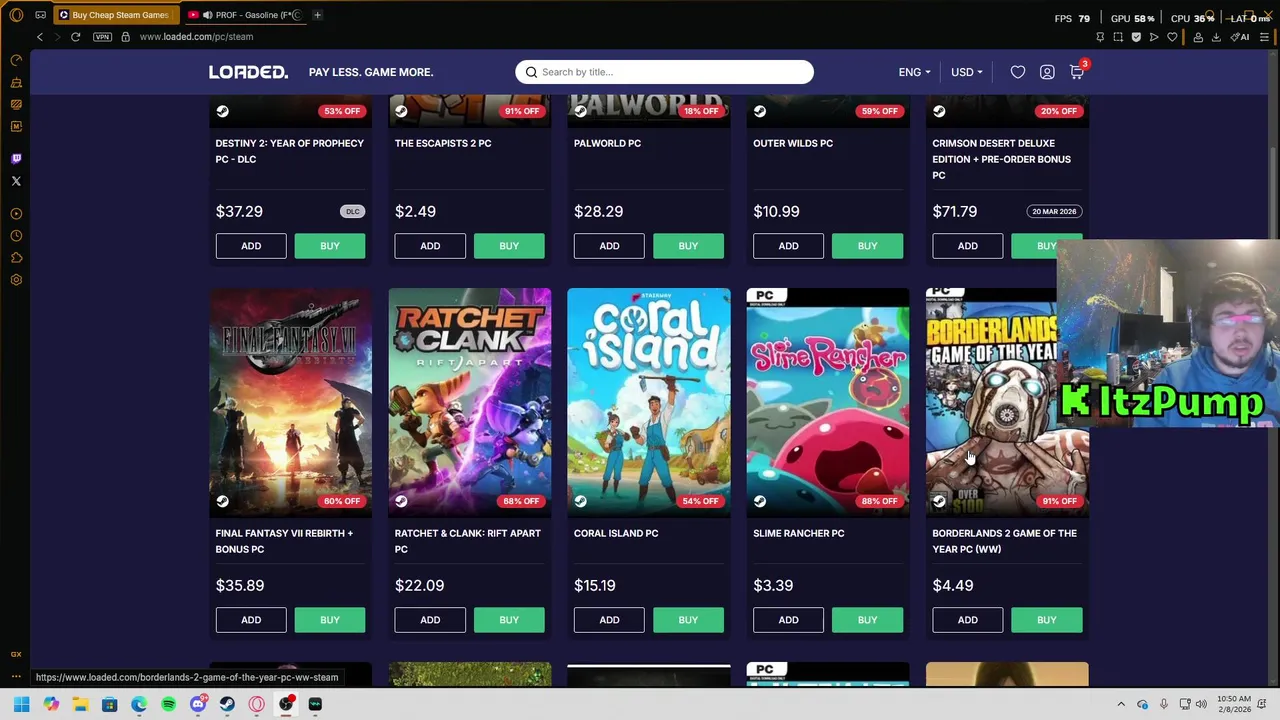This screenshot has height=720, width=1280.
Task: Open File Explorer from the taskbar
Action: 80,704
